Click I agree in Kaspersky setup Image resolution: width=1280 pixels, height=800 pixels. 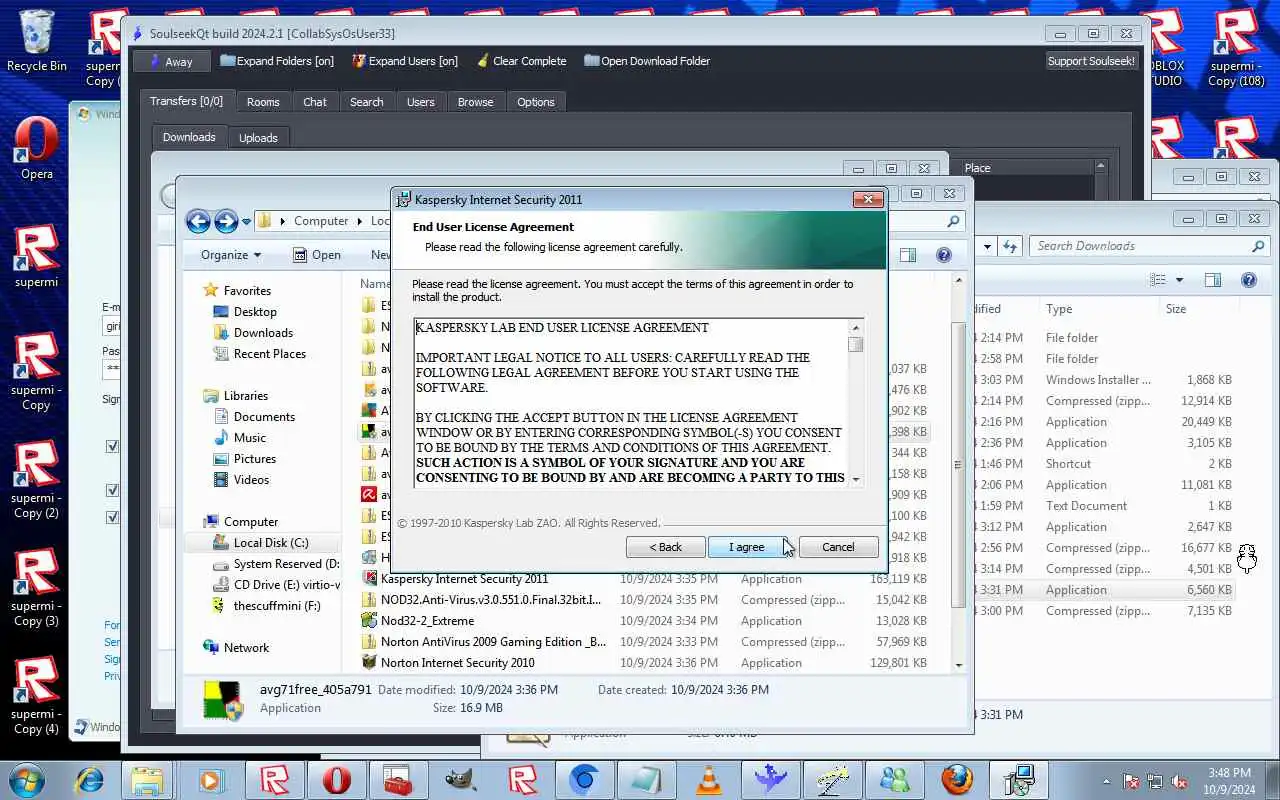tap(746, 547)
